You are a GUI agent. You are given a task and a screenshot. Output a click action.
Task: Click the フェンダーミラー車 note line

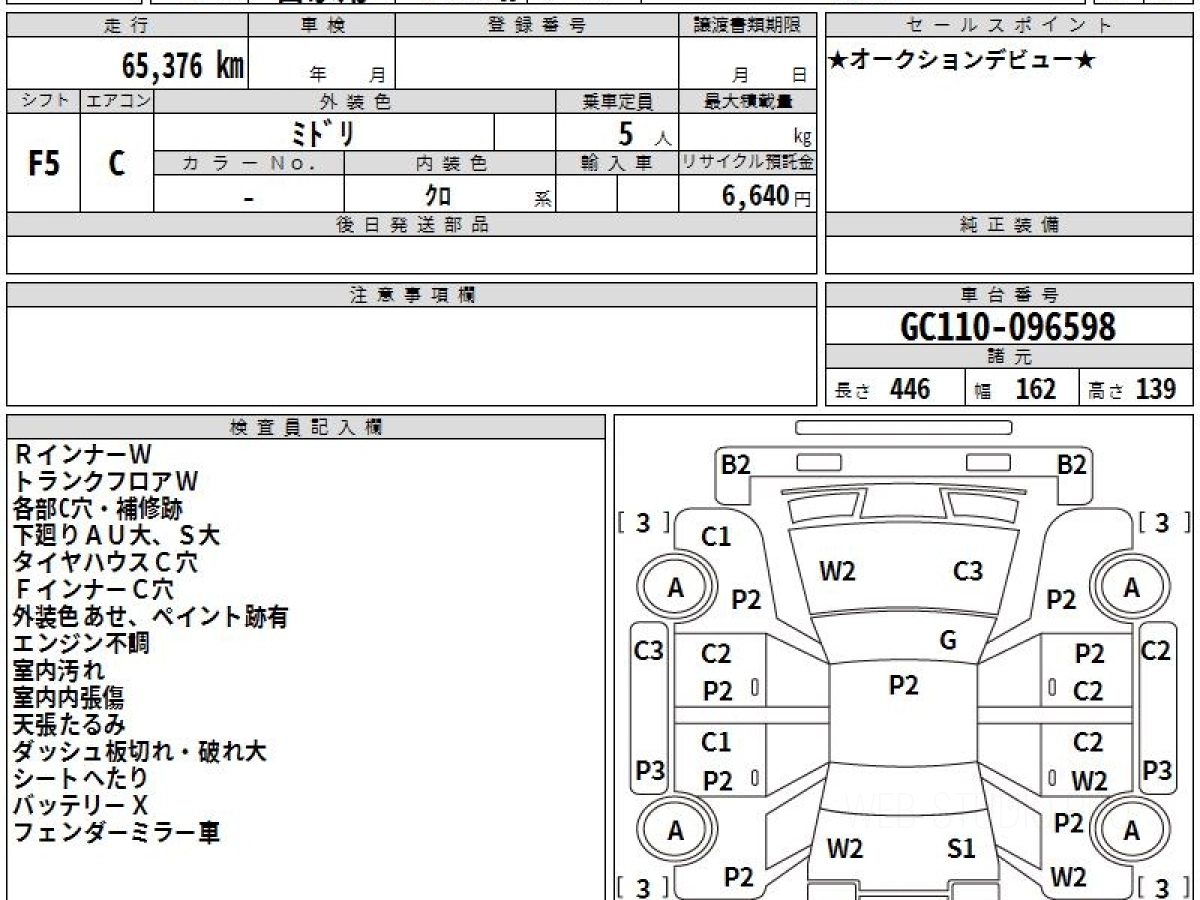(x=116, y=833)
